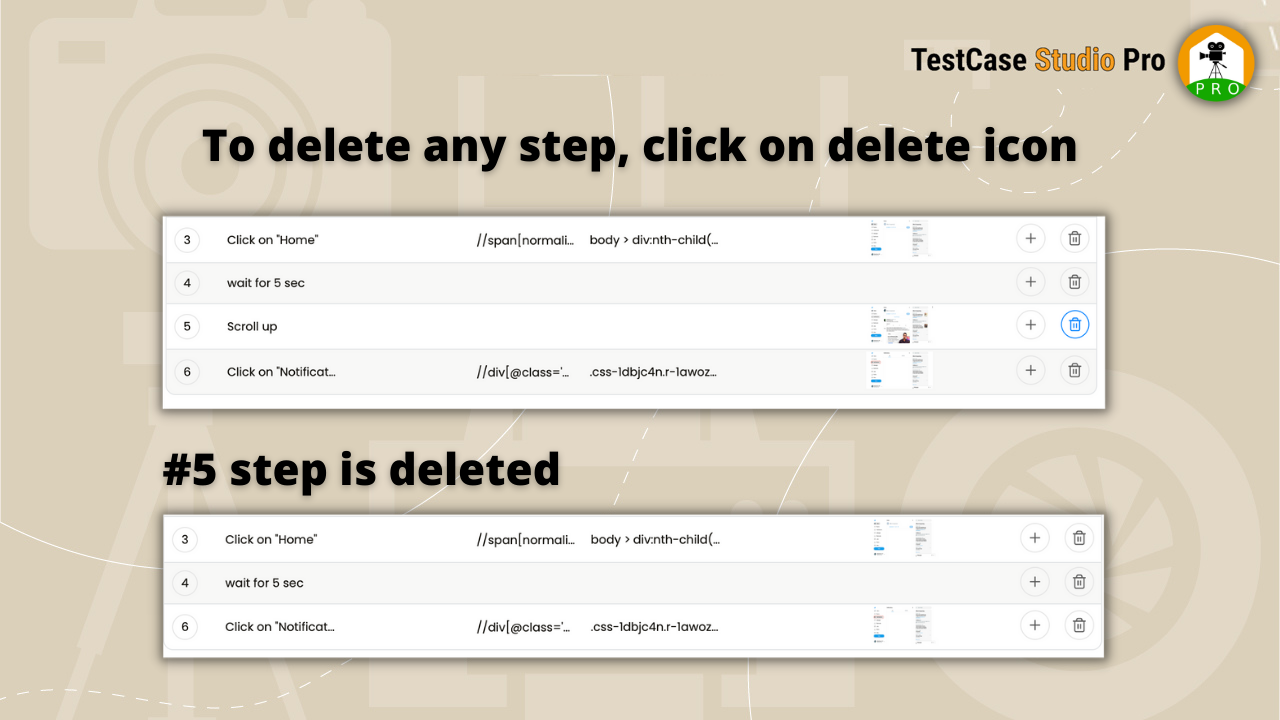The image size is (1280, 720).
Task: Add a new step after 'Click on Home'
Action: pyautogui.click(x=1030, y=238)
